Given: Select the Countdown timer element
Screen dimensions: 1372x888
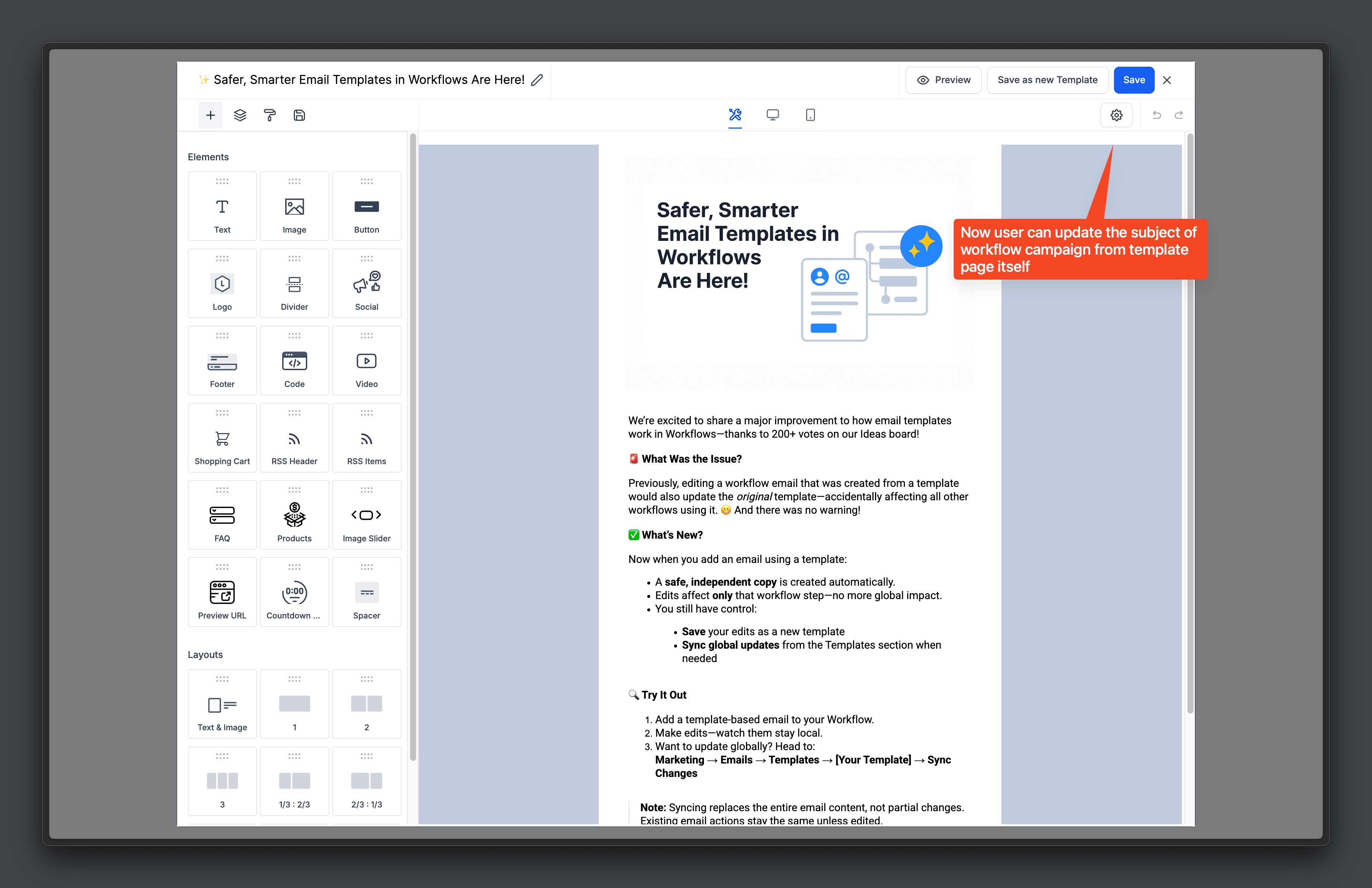Looking at the screenshot, I should (x=294, y=592).
